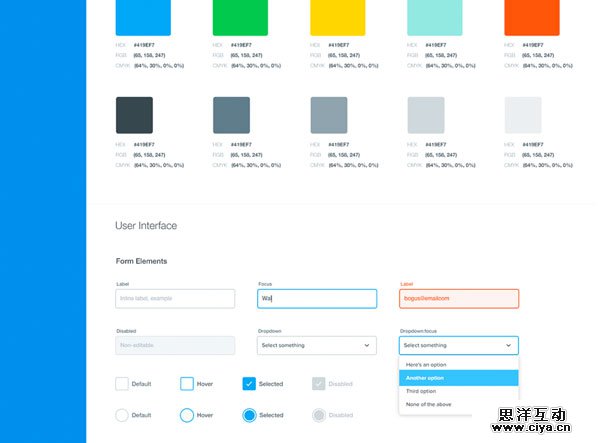Image resolution: width=600 pixels, height=443 pixels.
Task: Click the disabled Non-editable field
Action: (x=175, y=345)
